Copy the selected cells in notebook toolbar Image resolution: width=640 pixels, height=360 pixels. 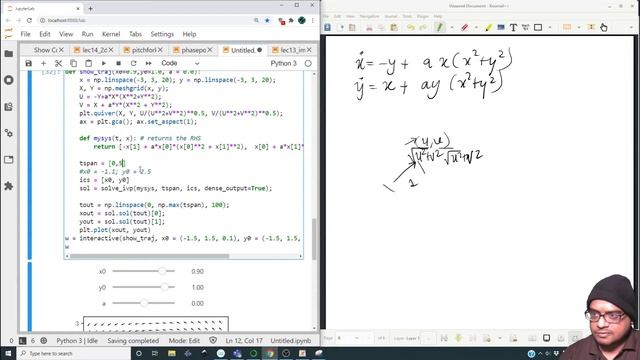point(73,63)
